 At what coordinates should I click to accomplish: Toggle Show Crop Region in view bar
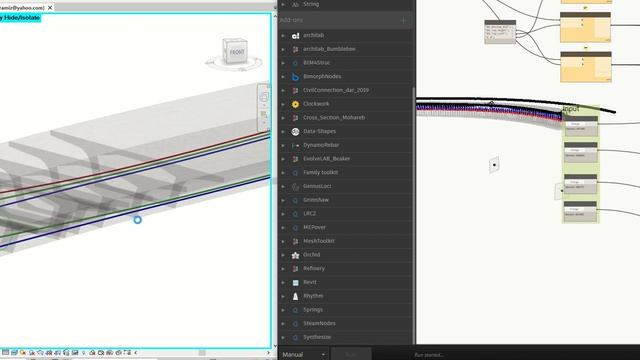[57, 352]
